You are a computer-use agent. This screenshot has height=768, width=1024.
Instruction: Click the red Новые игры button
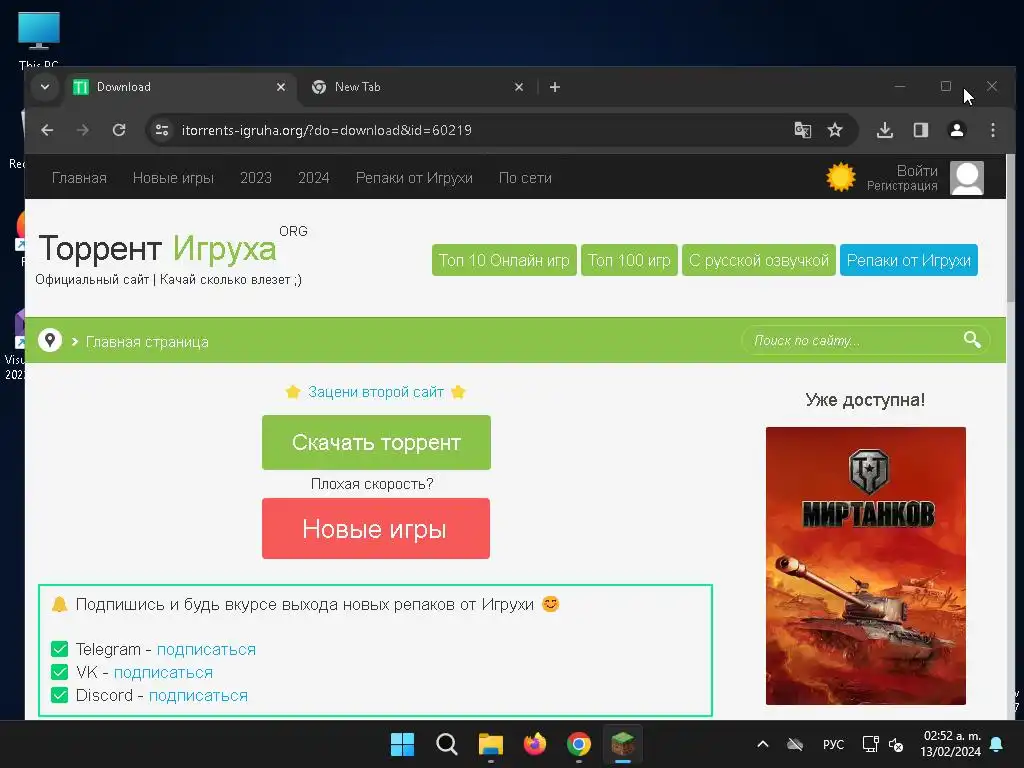click(376, 528)
